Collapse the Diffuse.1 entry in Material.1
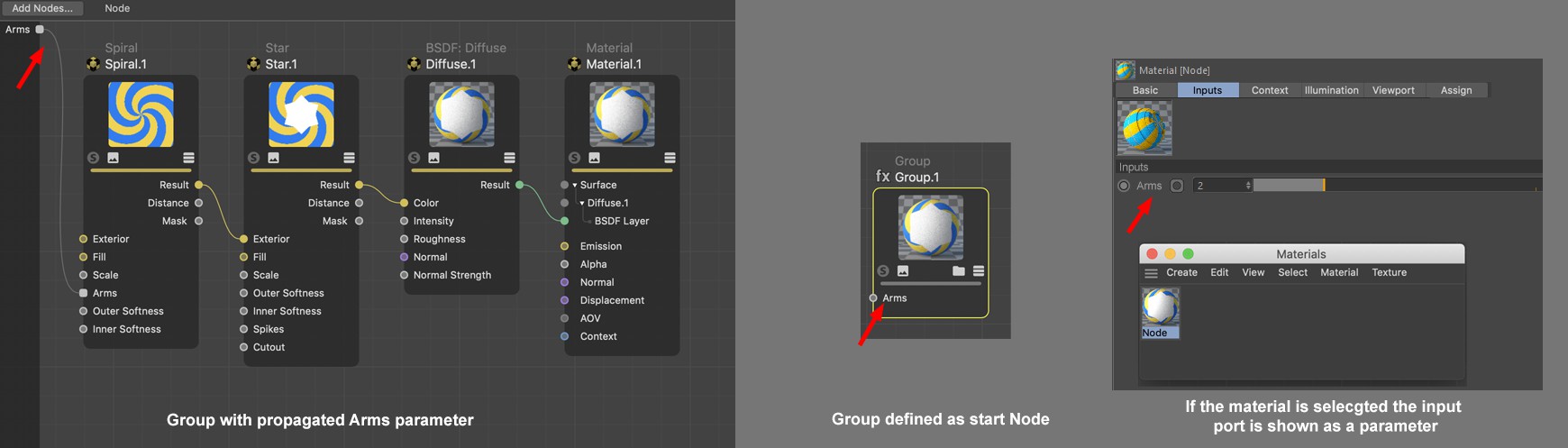 pyautogui.click(x=582, y=203)
